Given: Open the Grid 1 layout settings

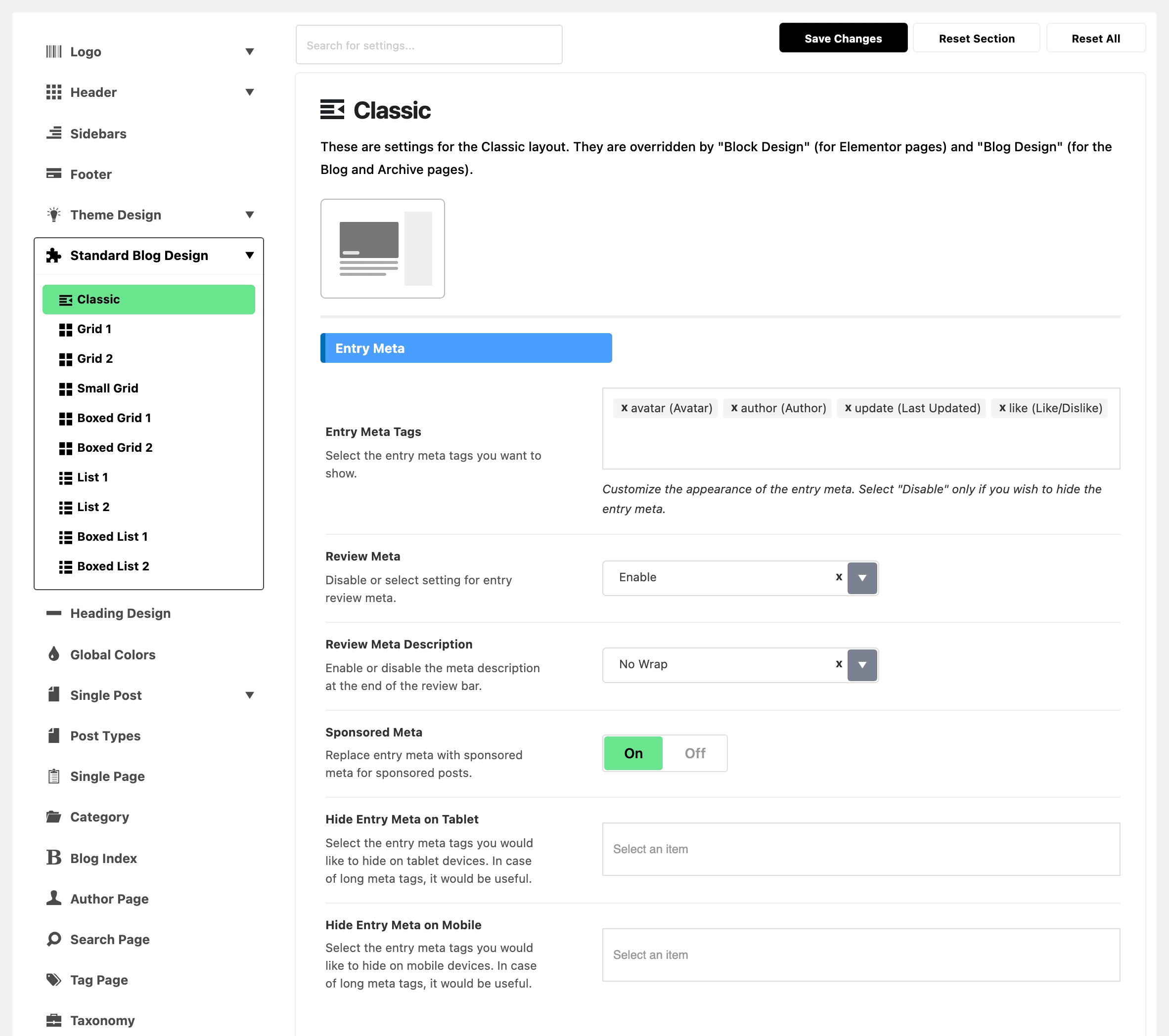Looking at the screenshot, I should [x=149, y=329].
